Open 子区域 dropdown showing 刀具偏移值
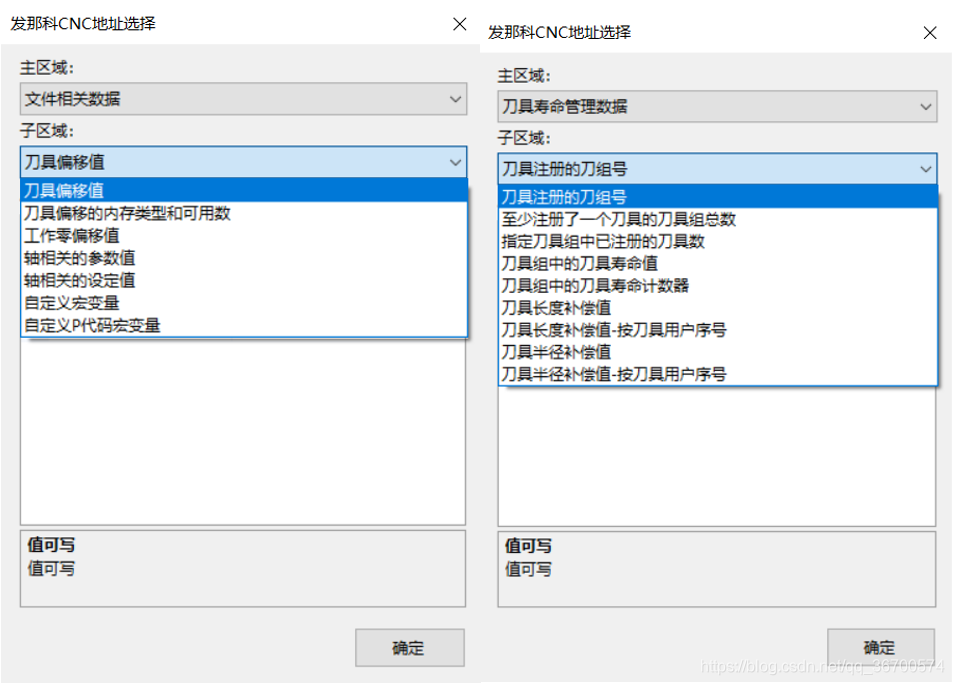Screen dimensions: 954x685 pyautogui.click(x=243, y=162)
